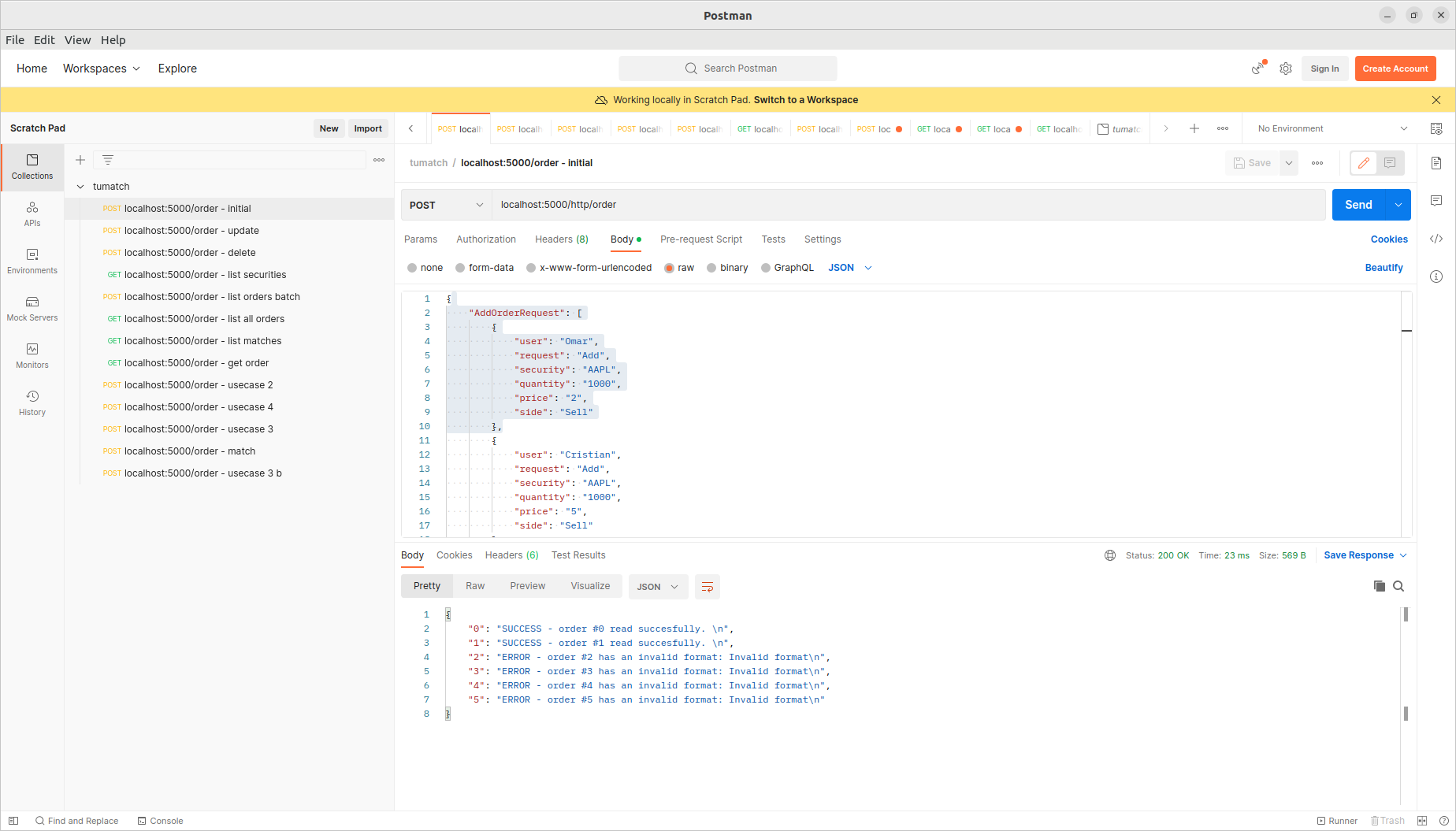Open the response JSON format dropdown
1456x831 pixels.
(x=658, y=587)
